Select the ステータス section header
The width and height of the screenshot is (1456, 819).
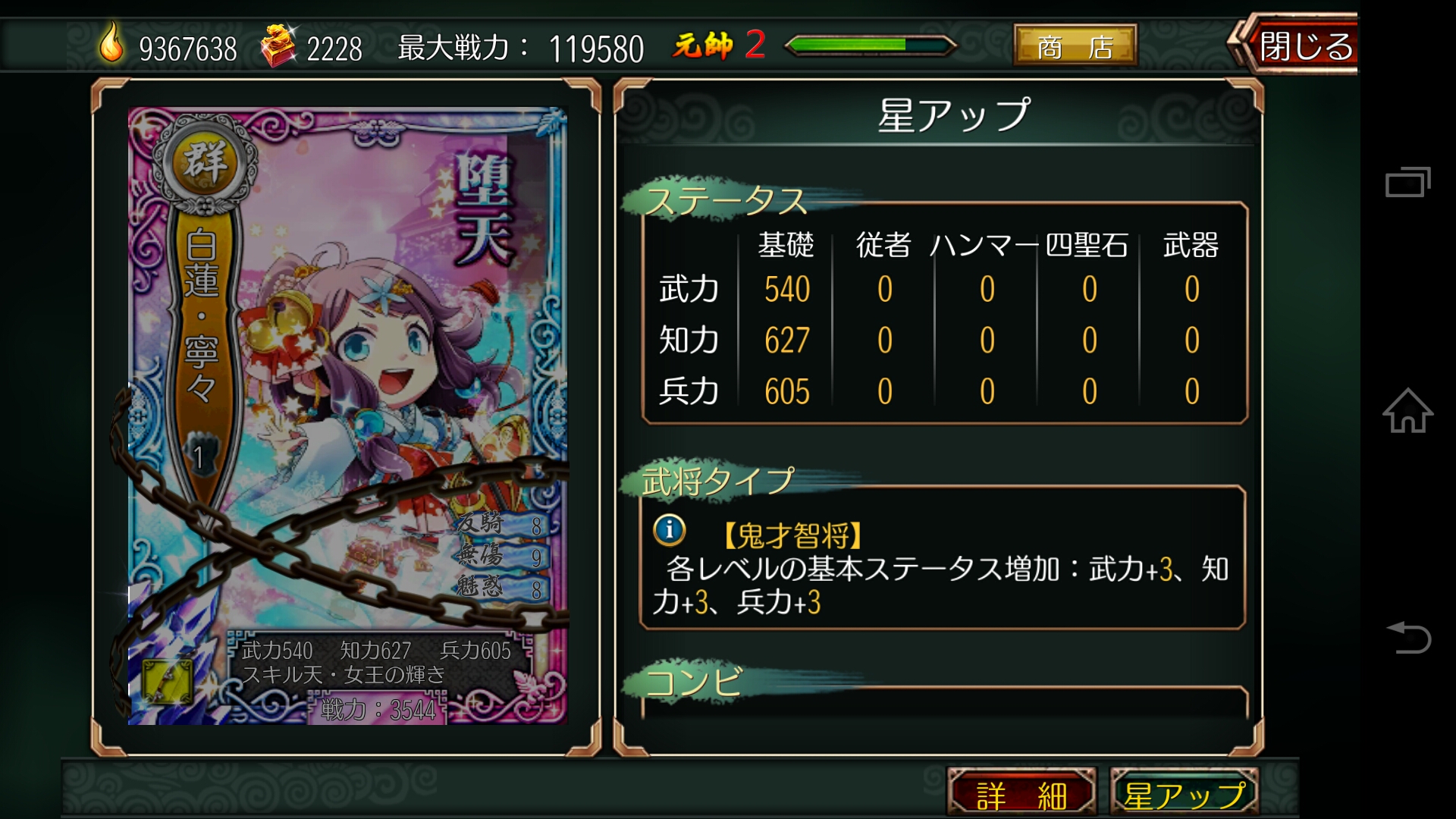726,201
